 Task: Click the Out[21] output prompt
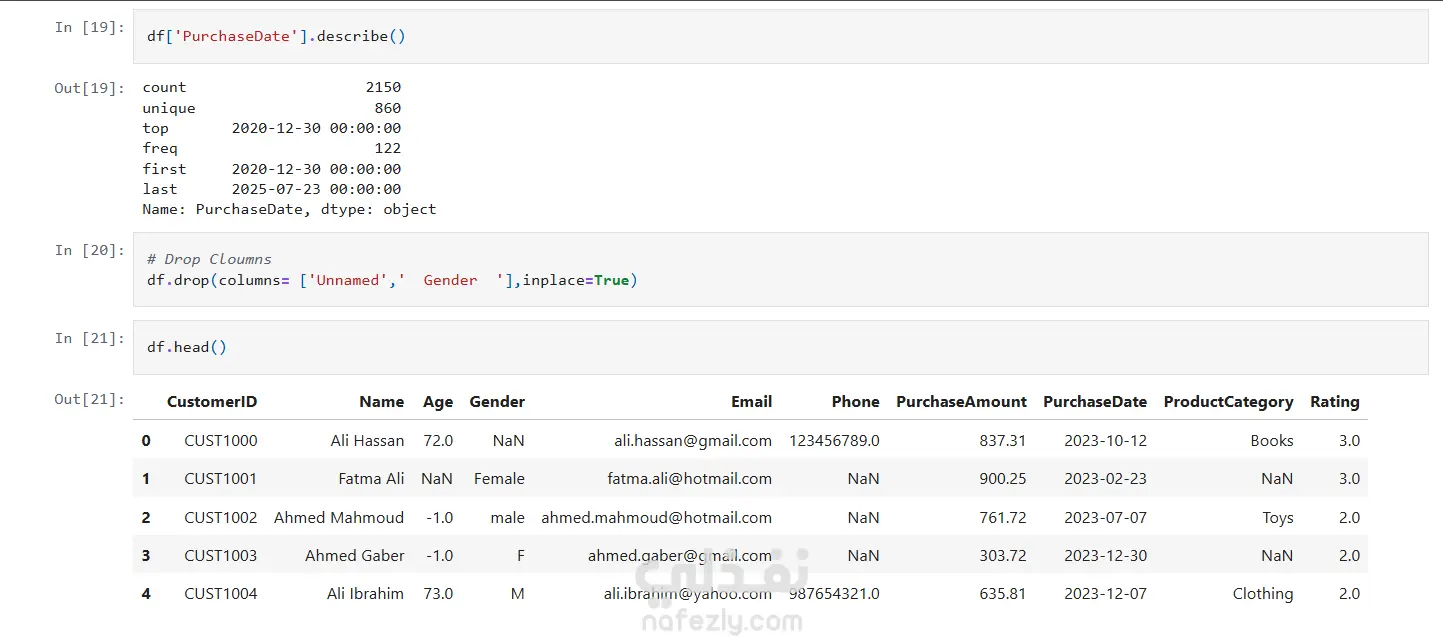click(x=90, y=399)
